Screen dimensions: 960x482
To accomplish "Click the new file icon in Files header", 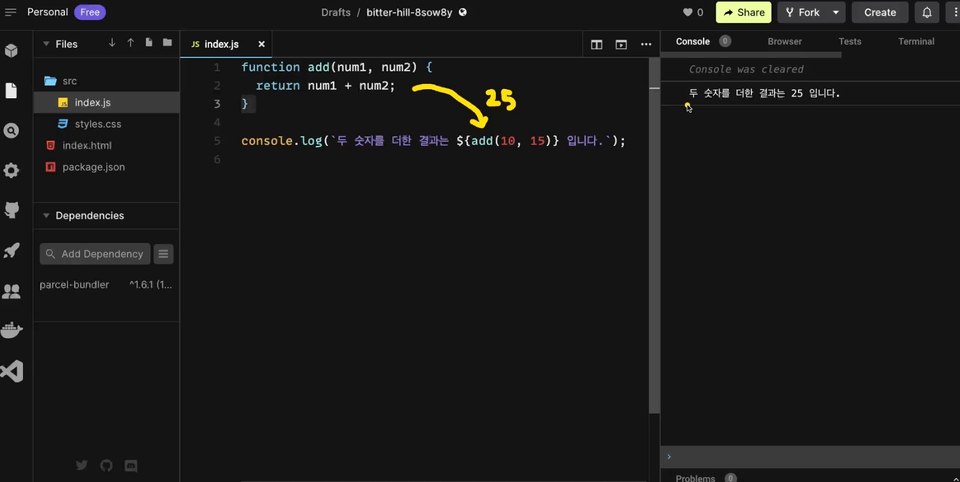I will point(149,43).
